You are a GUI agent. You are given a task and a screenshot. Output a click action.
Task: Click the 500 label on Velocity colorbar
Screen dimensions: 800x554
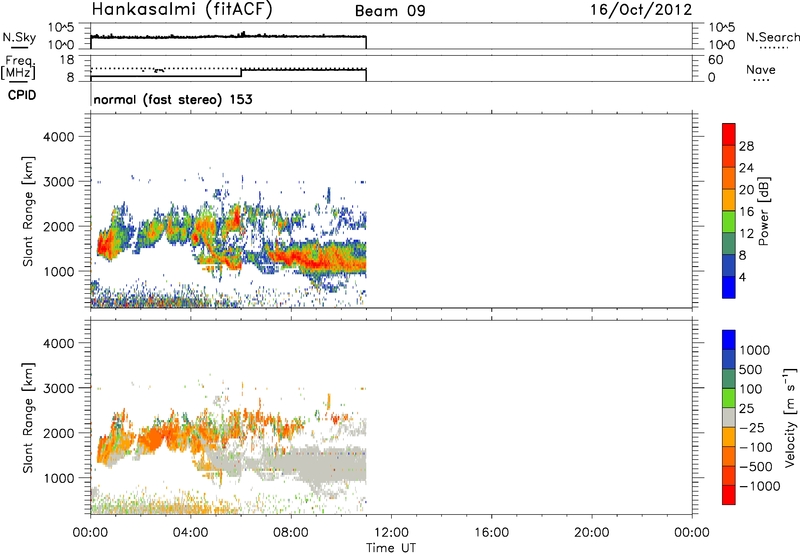750,370
